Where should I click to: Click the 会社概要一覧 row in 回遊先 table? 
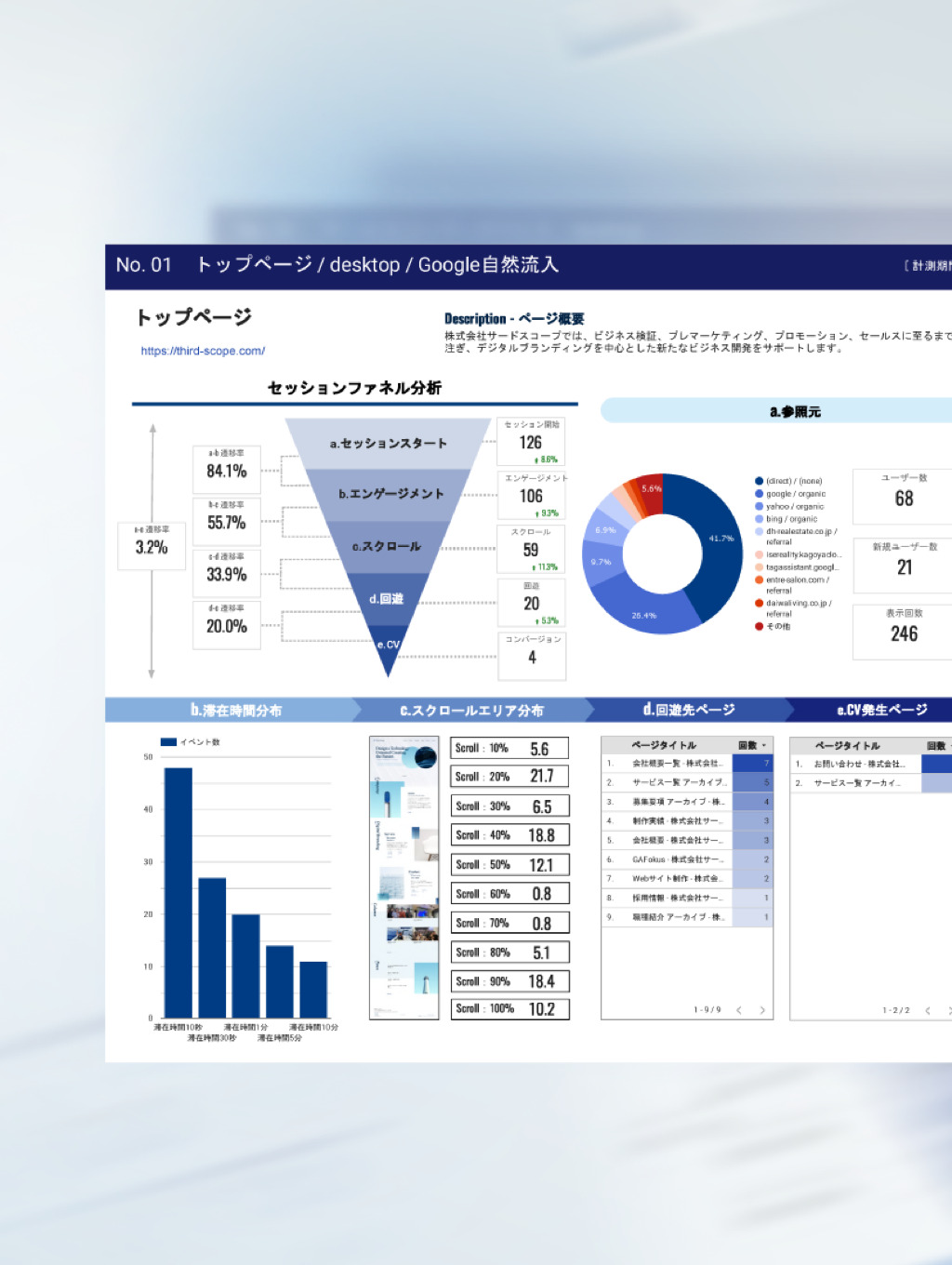676,764
